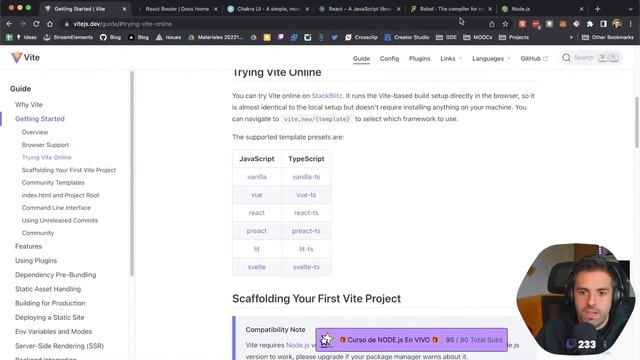640x360 pixels.
Task: Go to Community Templates section
Action: tap(53, 182)
